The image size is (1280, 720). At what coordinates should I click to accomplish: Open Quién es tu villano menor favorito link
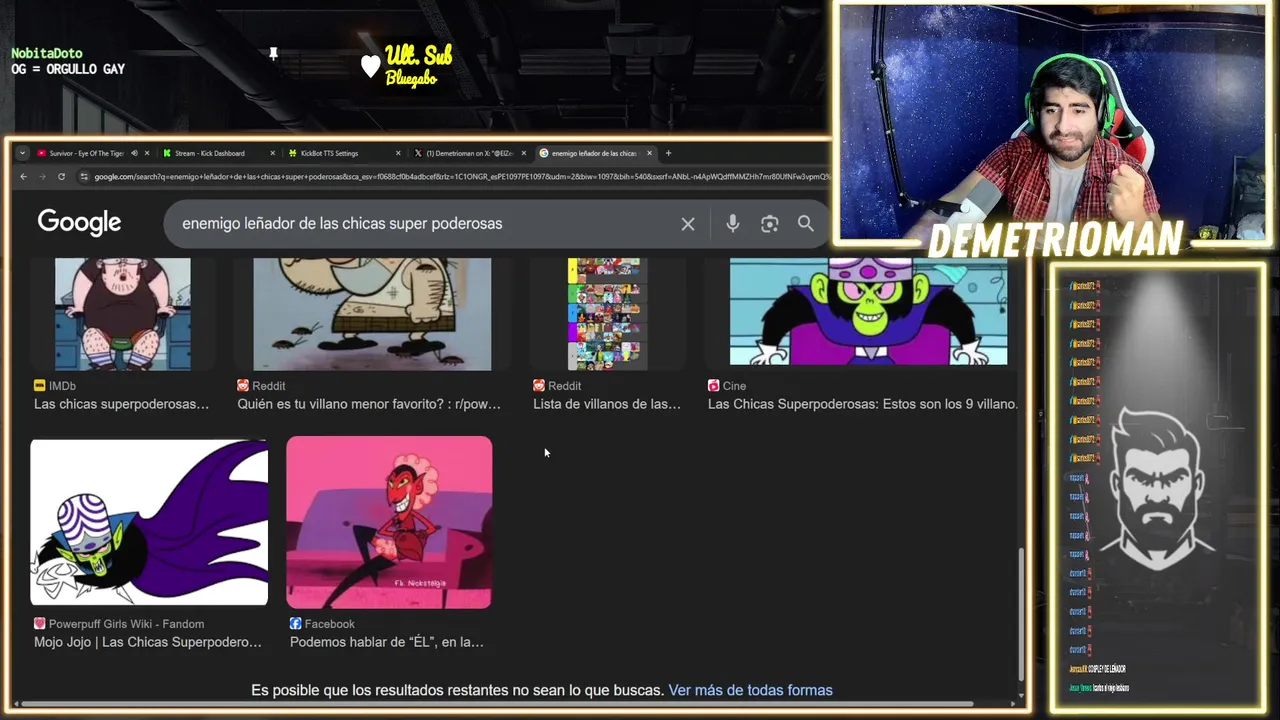[x=369, y=404]
